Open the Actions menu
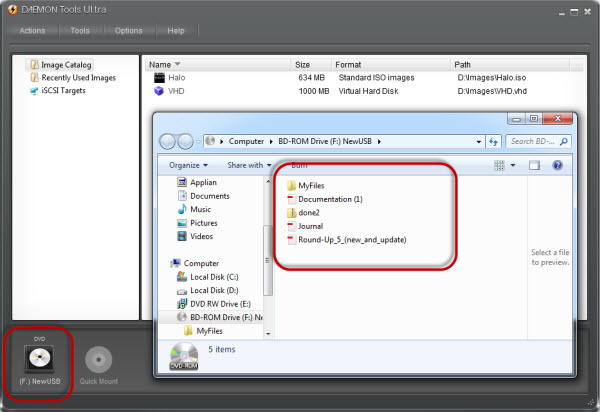Screen dimensions: 600x412 click(33, 31)
